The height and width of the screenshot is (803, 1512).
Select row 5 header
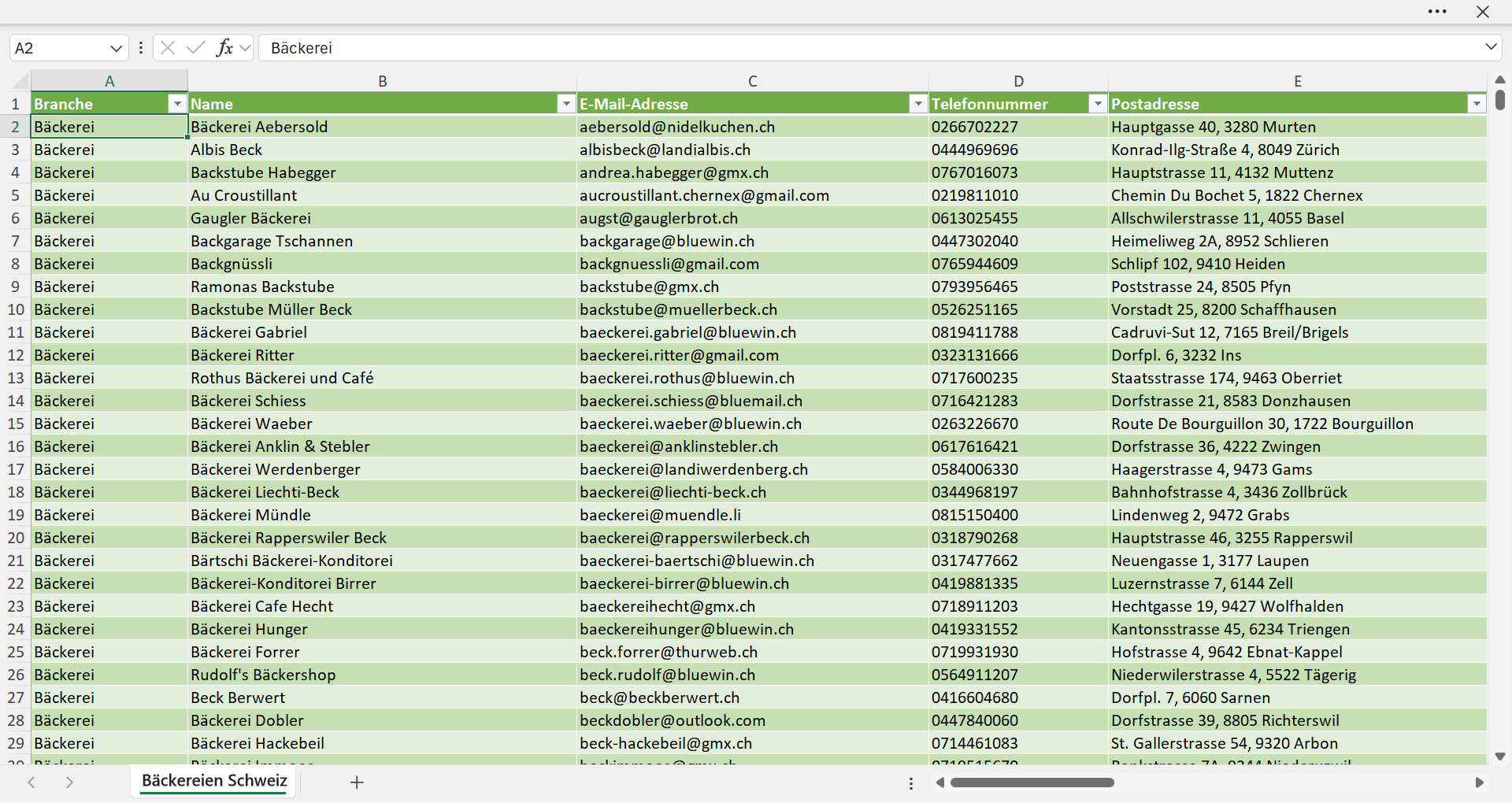[15, 195]
